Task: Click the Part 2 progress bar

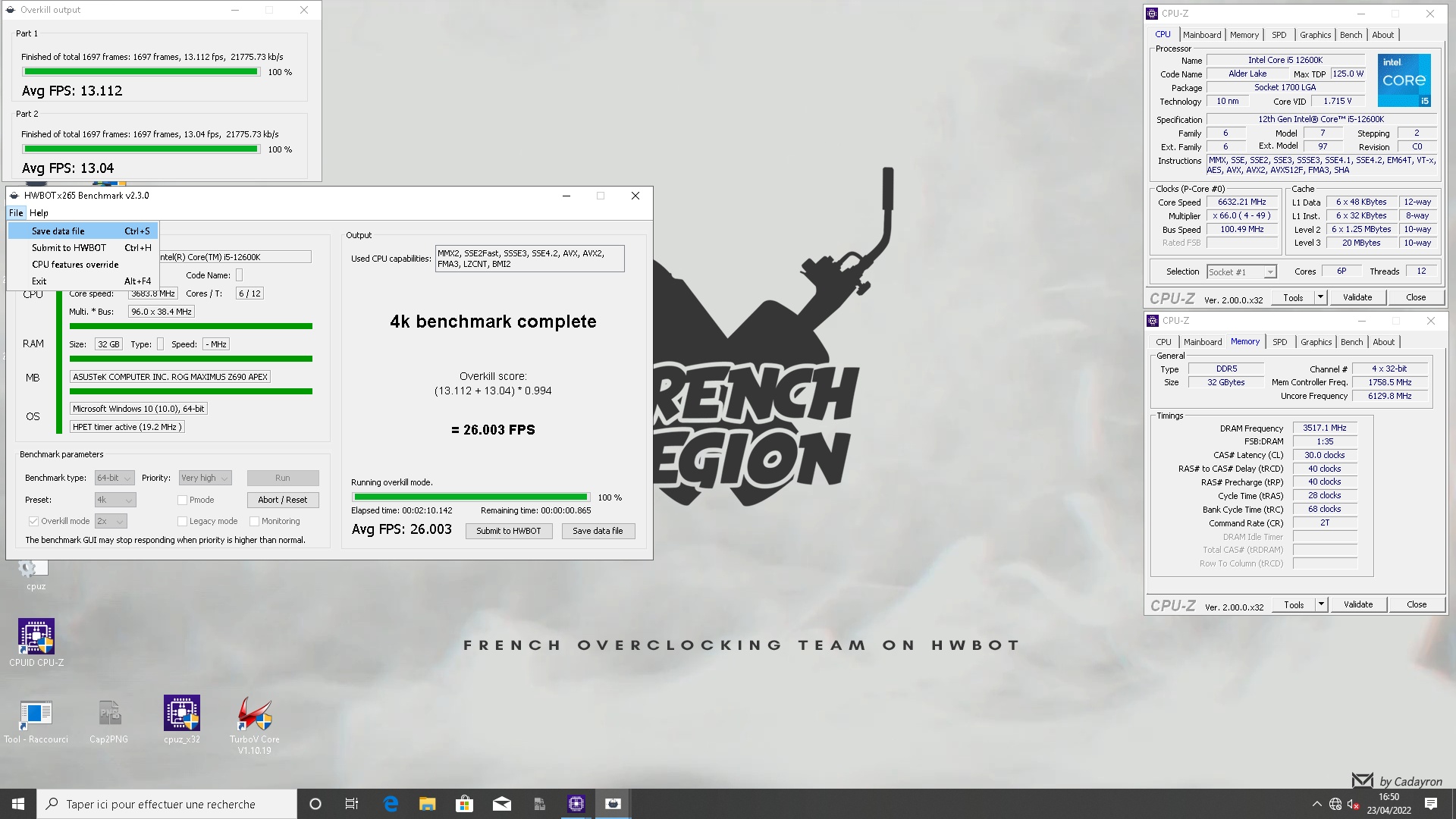Action: point(141,149)
